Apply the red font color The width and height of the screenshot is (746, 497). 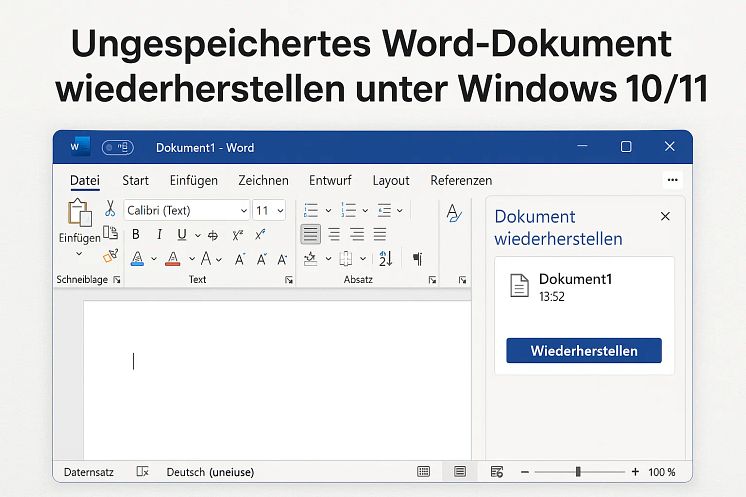coord(173,259)
